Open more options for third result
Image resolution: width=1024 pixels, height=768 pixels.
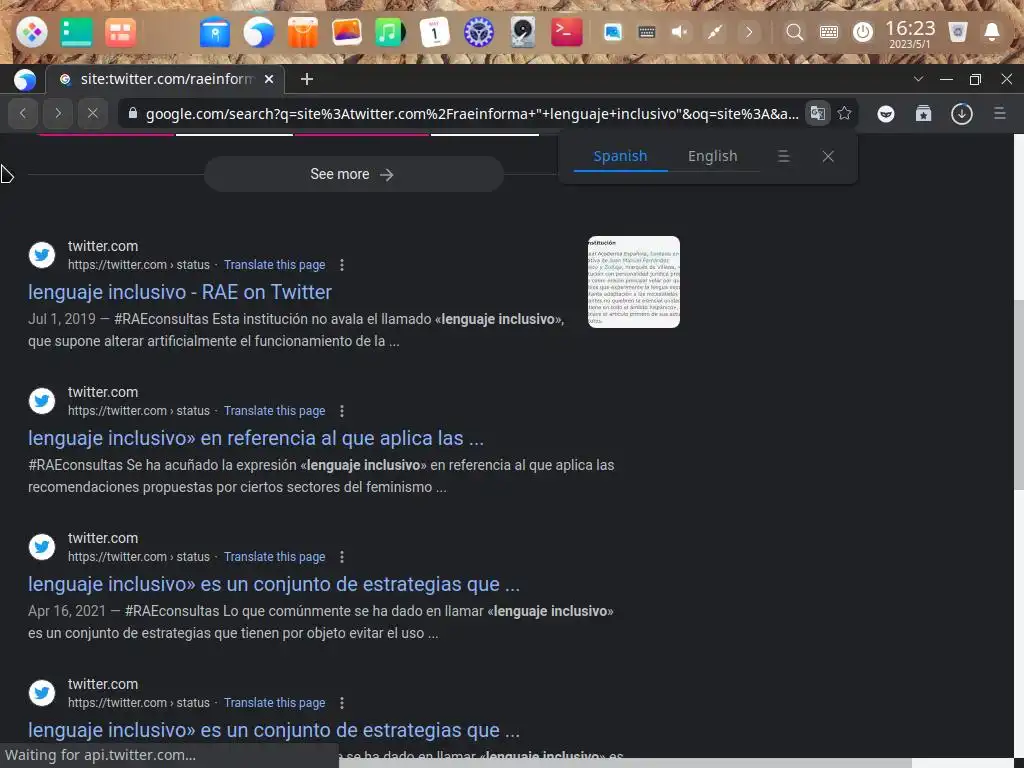pyautogui.click(x=342, y=557)
